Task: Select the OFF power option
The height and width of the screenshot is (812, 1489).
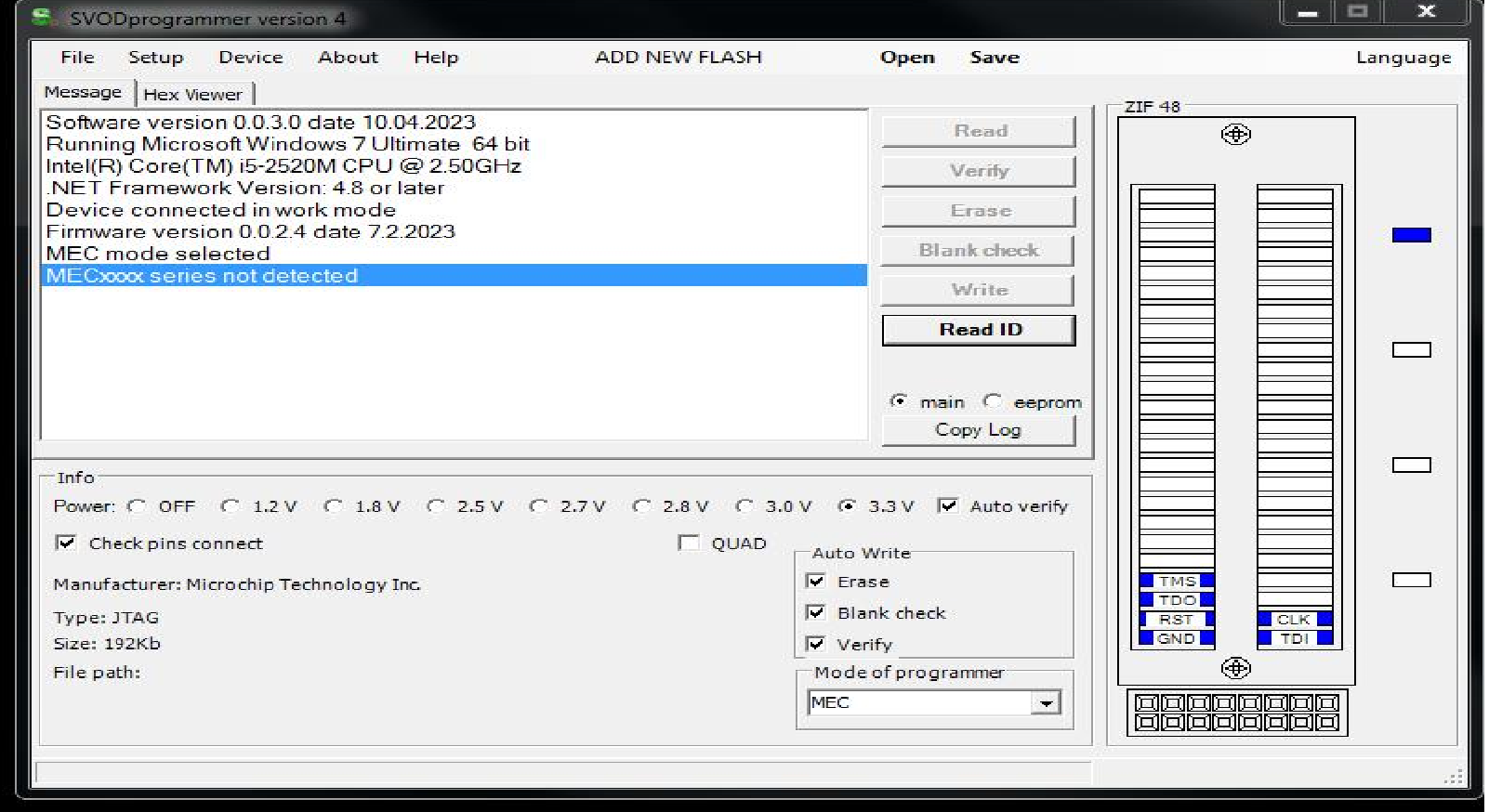Action: coord(137,506)
